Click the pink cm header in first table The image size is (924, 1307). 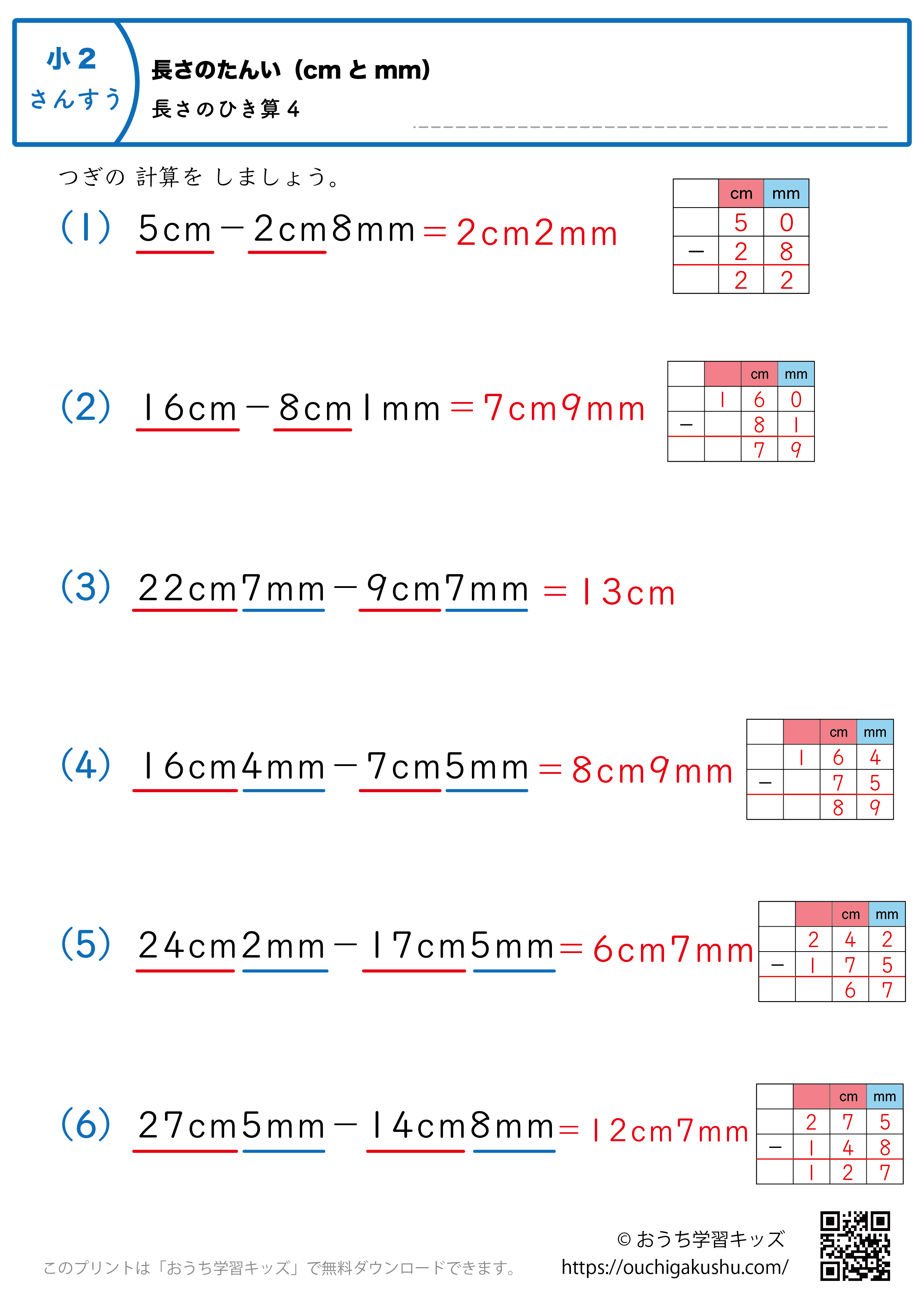point(741,193)
